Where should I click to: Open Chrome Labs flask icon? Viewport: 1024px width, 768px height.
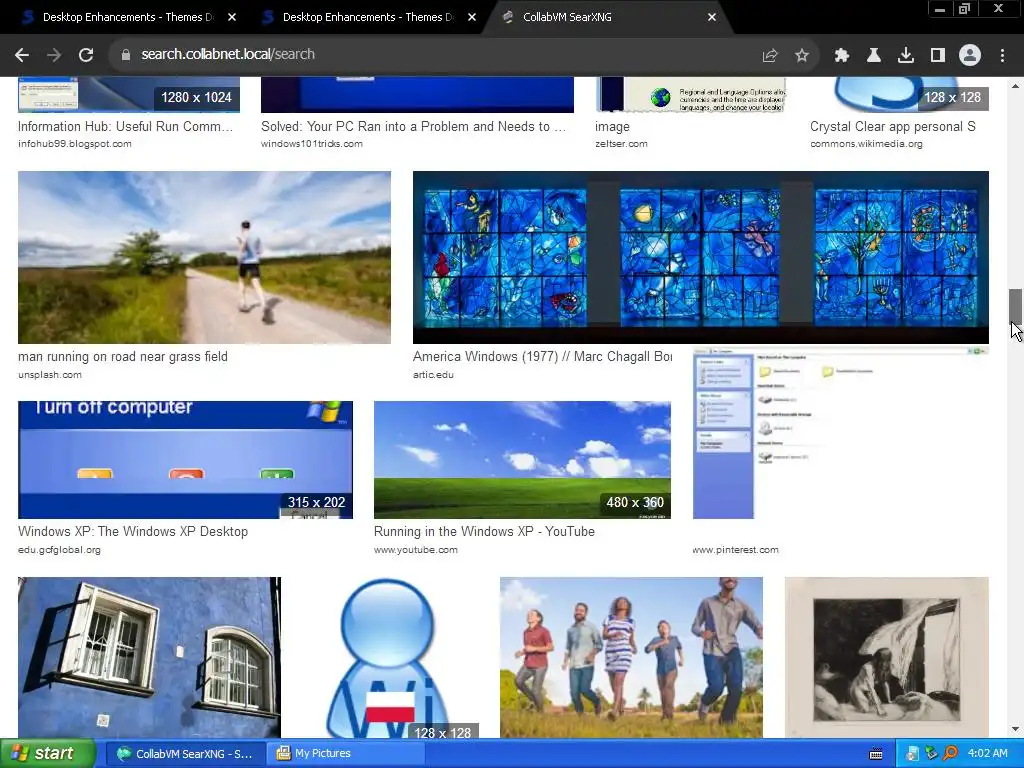[874, 56]
